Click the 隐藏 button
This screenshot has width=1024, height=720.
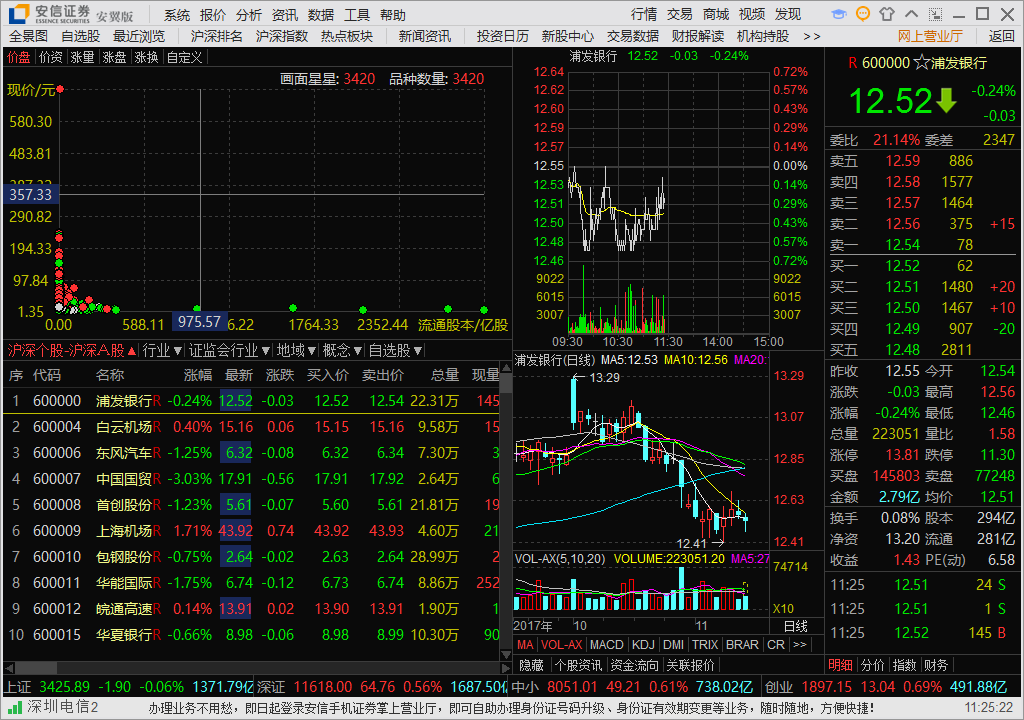(x=532, y=665)
